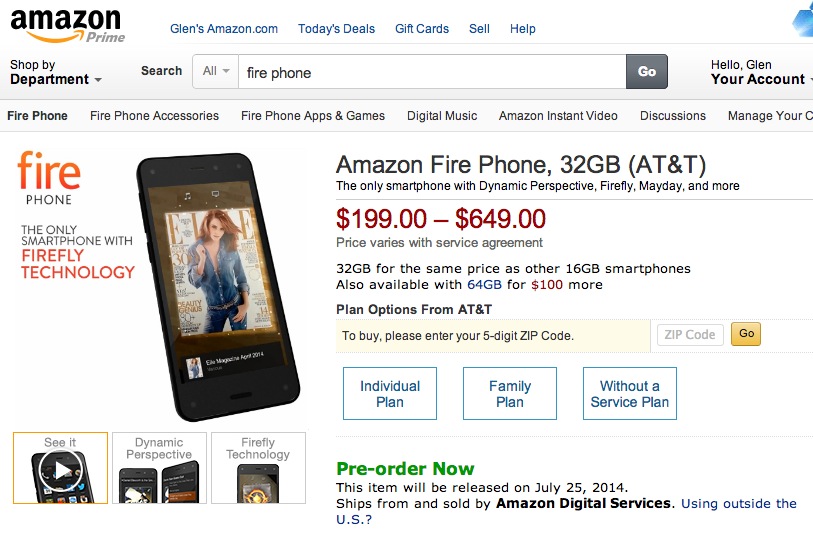Open the Dynamic Perspective thumbnail
The height and width of the screenshot is (543, 813).
(x=159, y=468)
